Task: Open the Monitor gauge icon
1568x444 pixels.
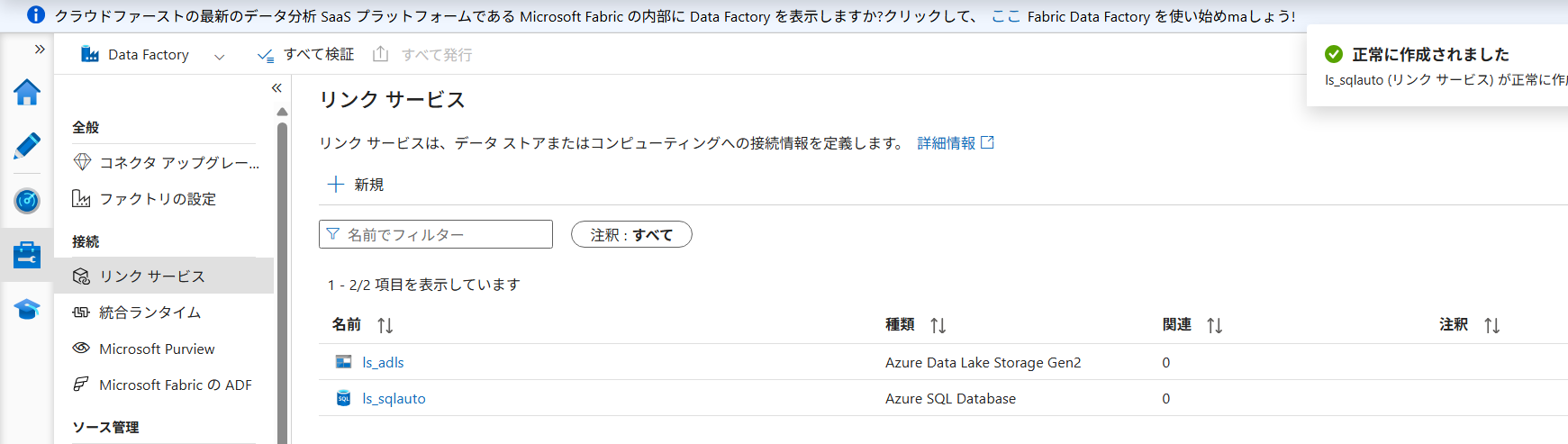Action: click(x=27, y=200)
